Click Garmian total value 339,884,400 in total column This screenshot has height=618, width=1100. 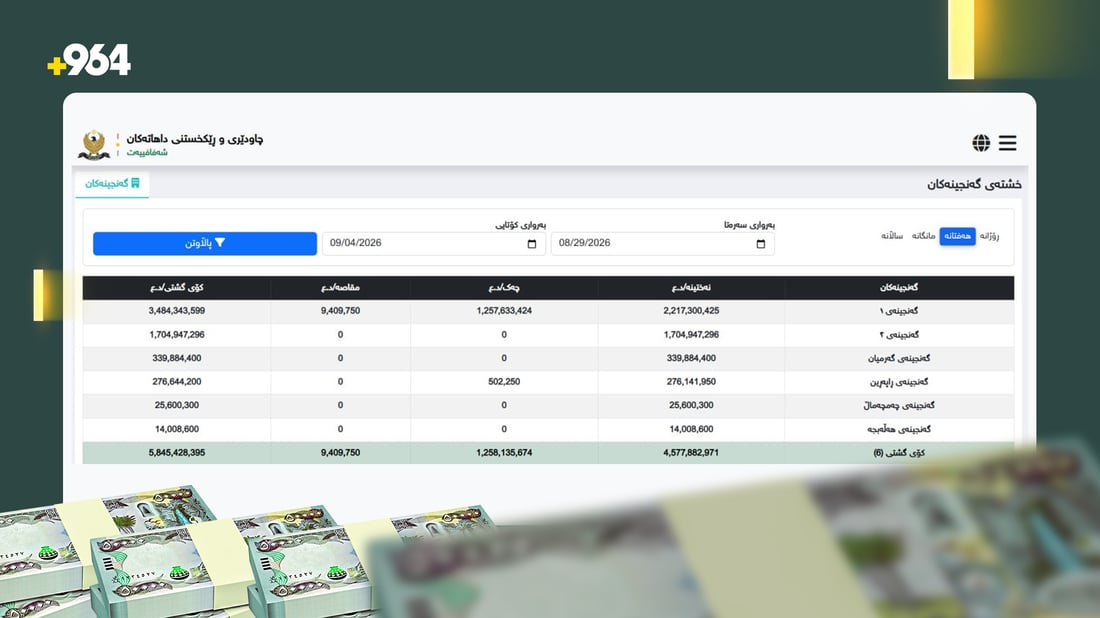[177, 358]
